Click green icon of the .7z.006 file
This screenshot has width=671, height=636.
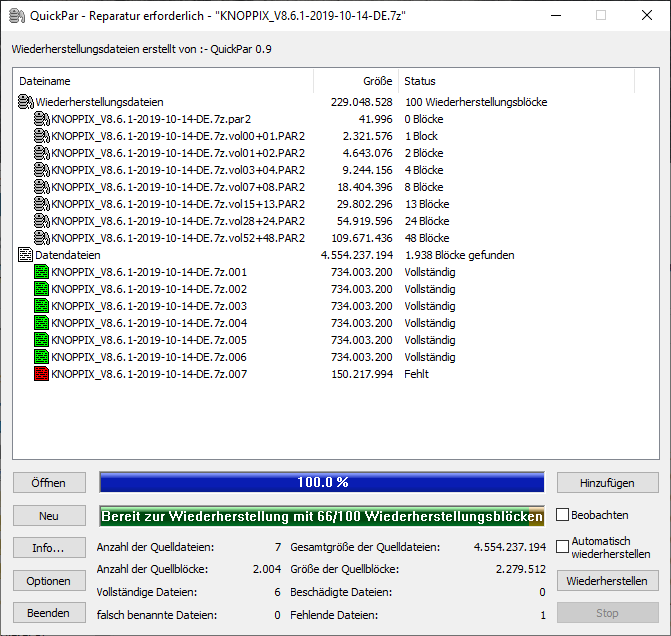pyautogui.click(x=42, y=357)
